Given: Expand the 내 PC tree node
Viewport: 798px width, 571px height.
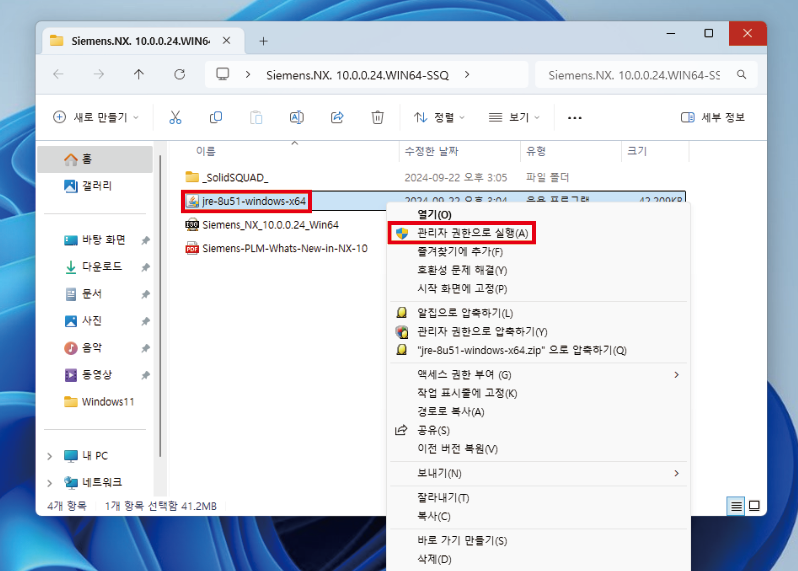Looking at the screenshot, I should click(49, 456).
